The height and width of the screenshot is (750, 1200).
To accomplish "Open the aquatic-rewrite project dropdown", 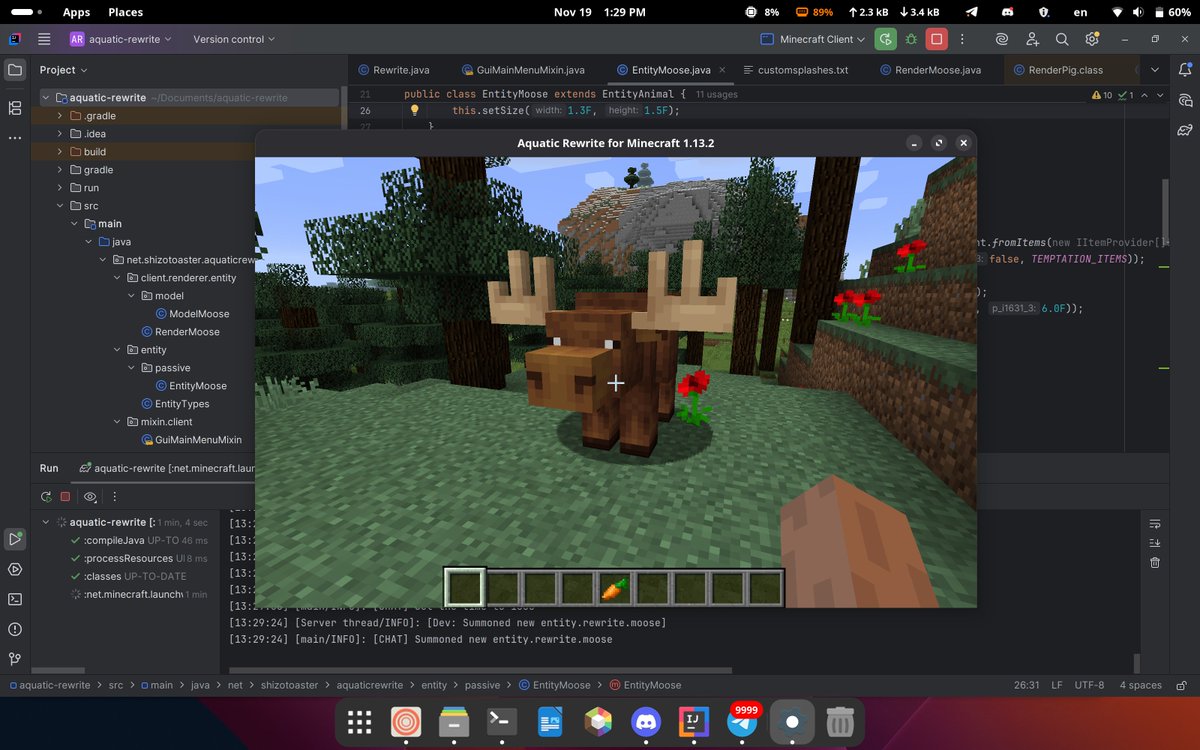I will pyautogui.click(x=120, y=39).
